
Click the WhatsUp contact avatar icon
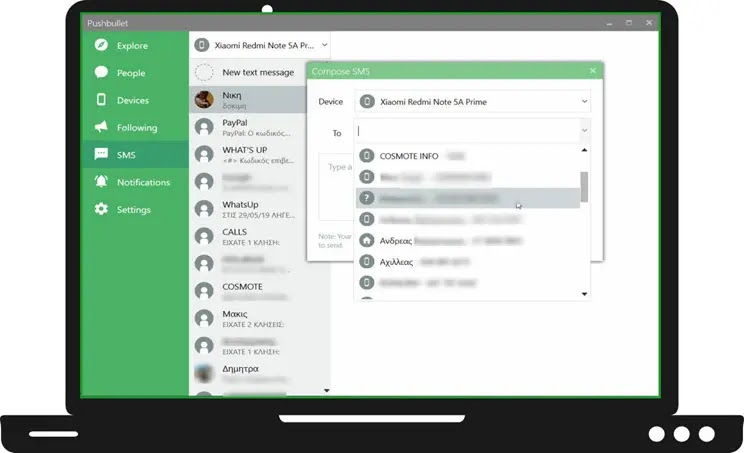pyautogui.click(x=205, y=209)
